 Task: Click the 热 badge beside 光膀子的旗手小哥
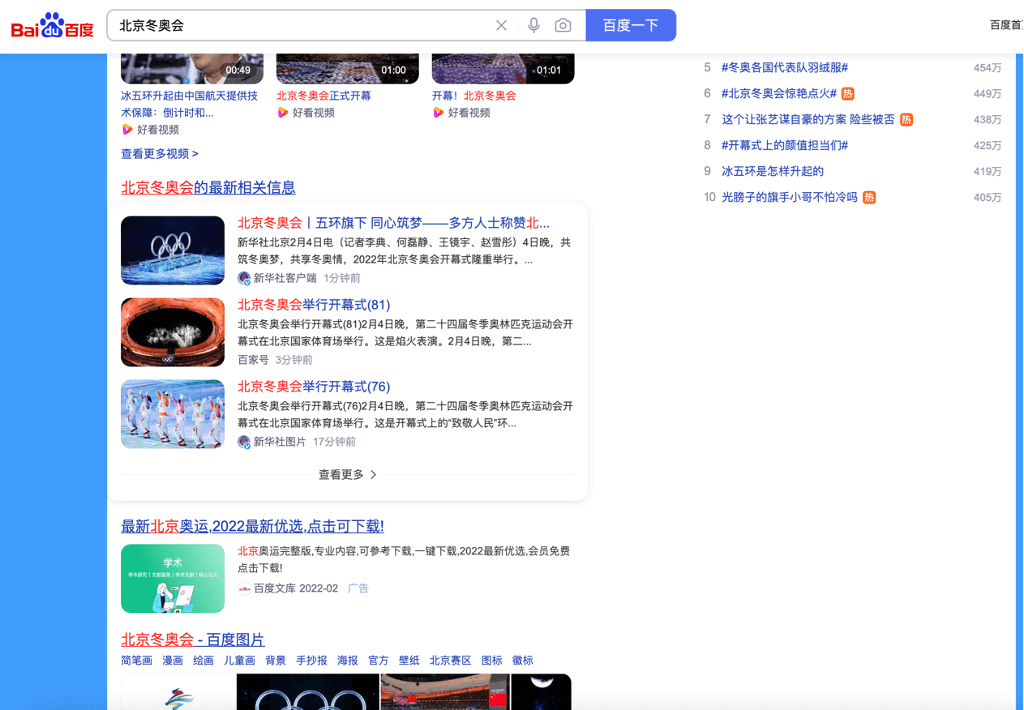tap(869, 197)
